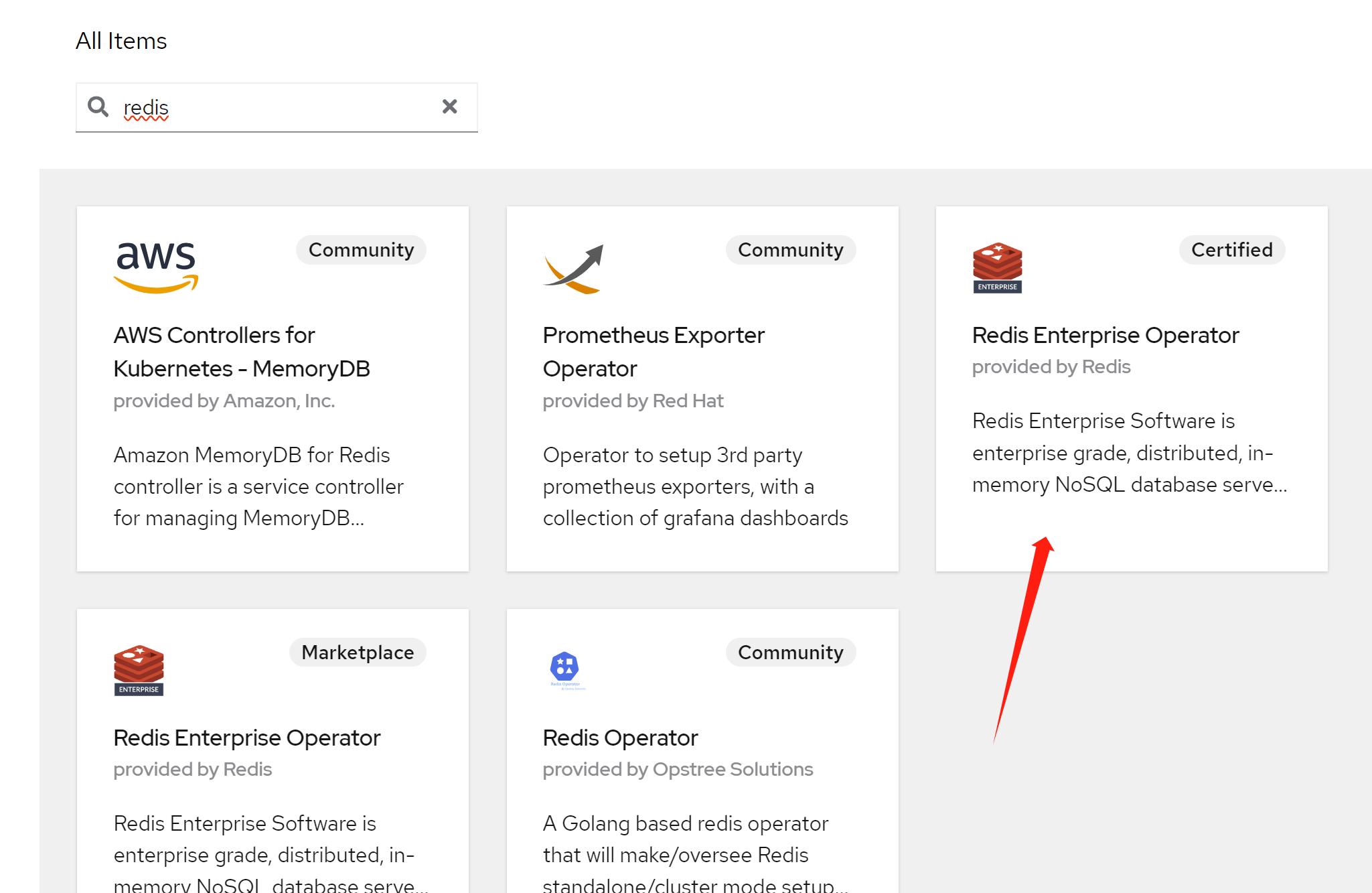Click the Marketplace badge
Screen dimensions: 1372x893
click(x=358, y=652)
